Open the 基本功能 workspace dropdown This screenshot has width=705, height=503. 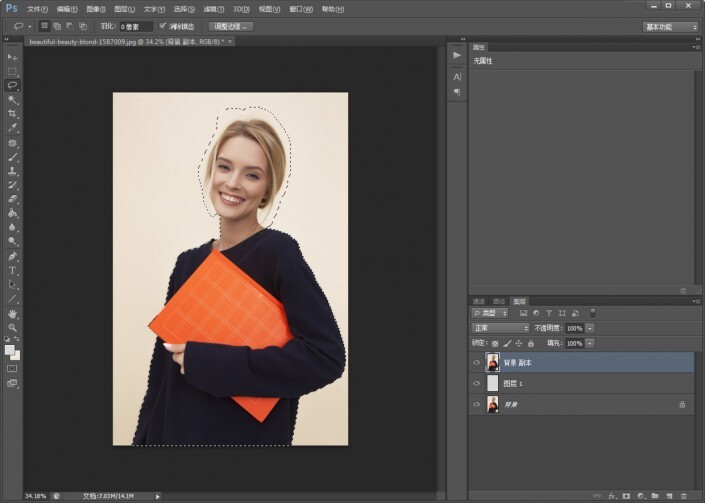pyautogui.click(x=670, y=27)
